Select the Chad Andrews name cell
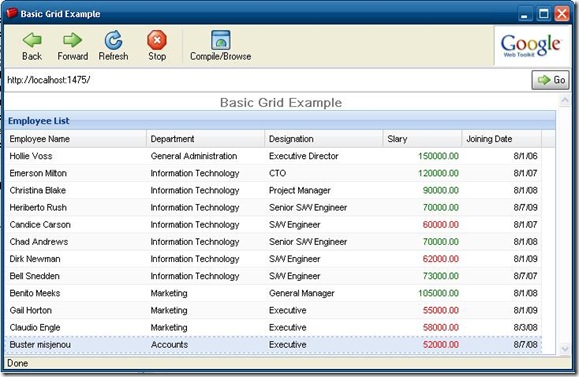Viewport: 579px width, 377px height. 39,242
